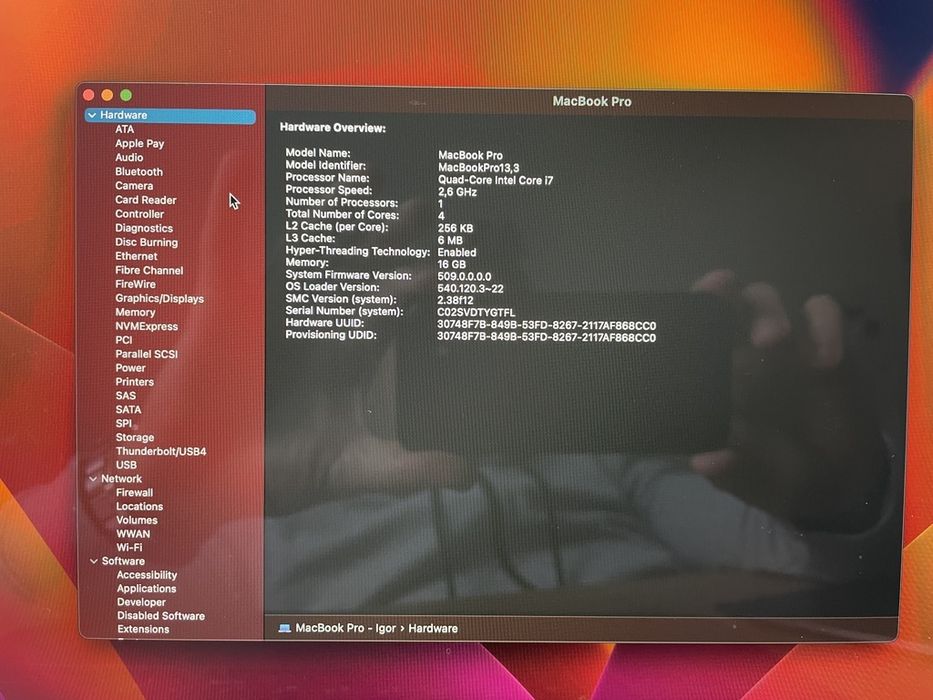933x700 pixels.
Task: Click the Processor Speed value 2,6 GHz
Action: click(x=457, y=192)
